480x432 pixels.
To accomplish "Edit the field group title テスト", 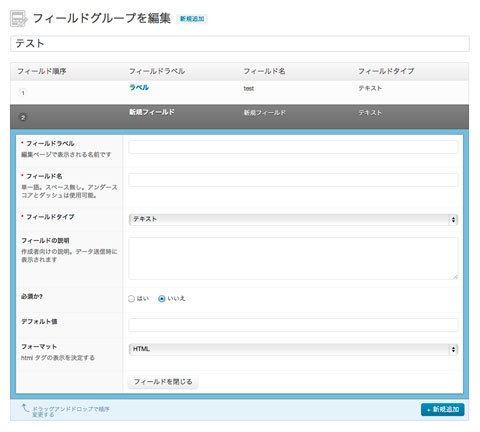I will point(240,44).
